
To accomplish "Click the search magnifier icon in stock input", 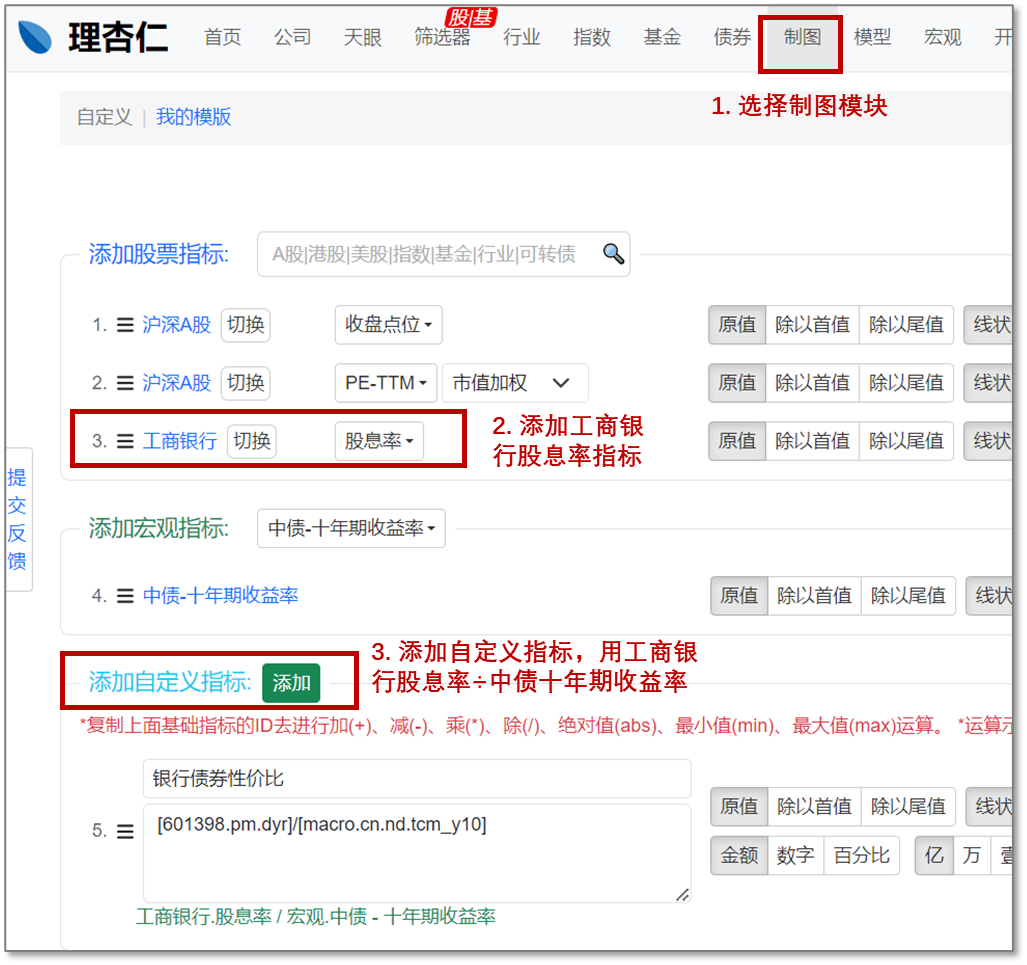I will [613, 254].
